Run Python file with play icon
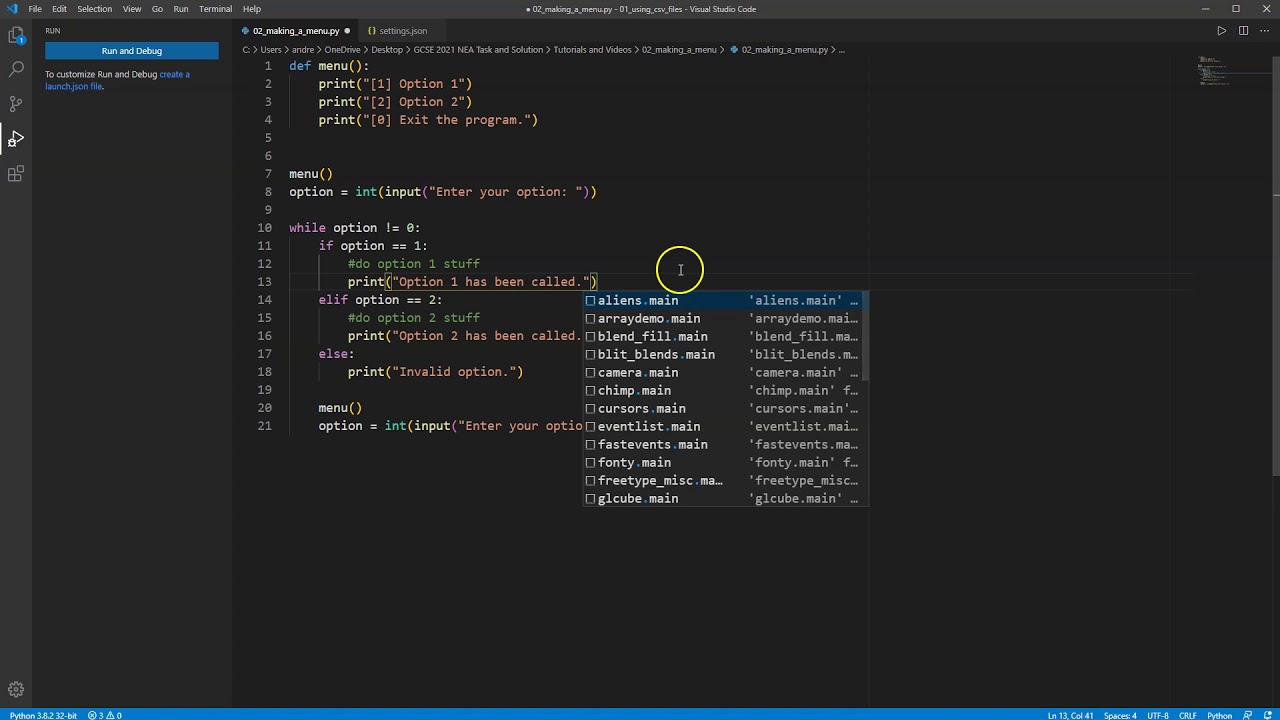 pyautogui.click(x=1221, y=31)
